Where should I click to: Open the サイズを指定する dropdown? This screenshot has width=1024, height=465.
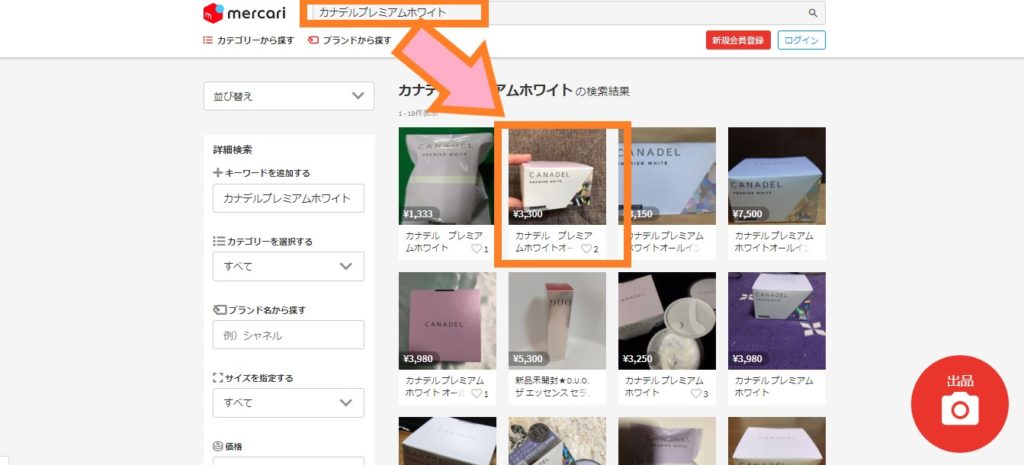click(289, 403)
